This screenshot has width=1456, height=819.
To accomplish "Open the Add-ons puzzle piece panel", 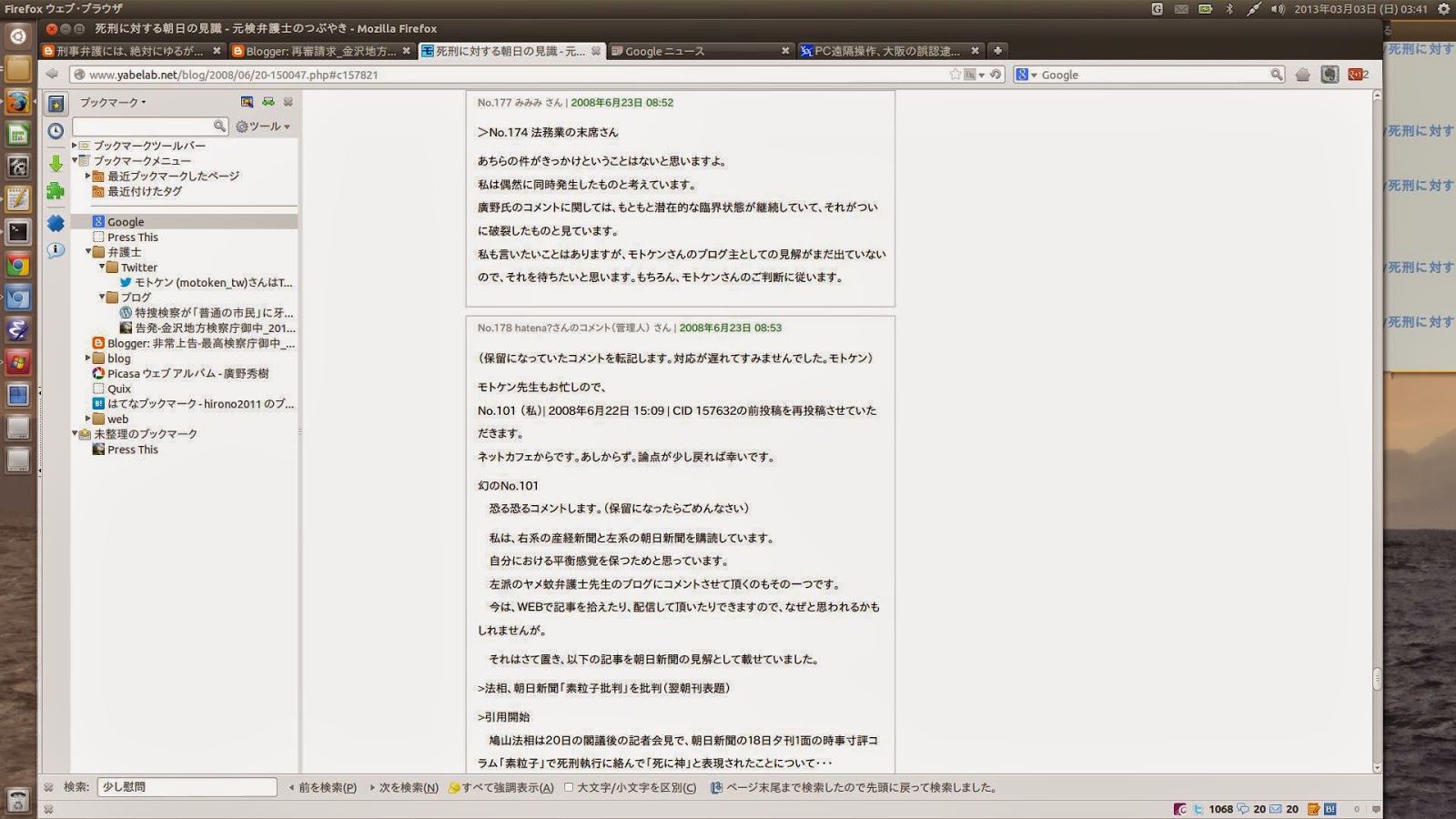I will coord(56,191).
